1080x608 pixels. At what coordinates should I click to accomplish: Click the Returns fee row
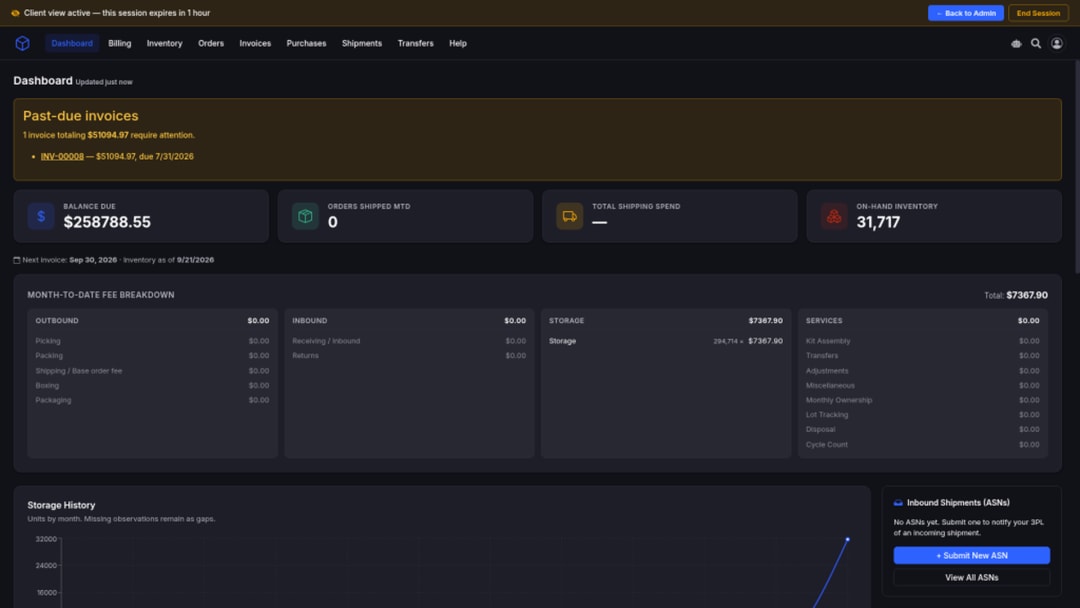point(409,355)
